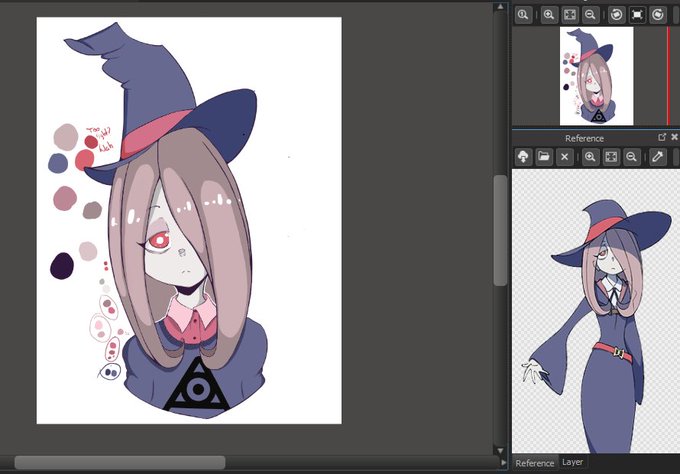Click the blue-violet color blob on canvas

point(58,163)
